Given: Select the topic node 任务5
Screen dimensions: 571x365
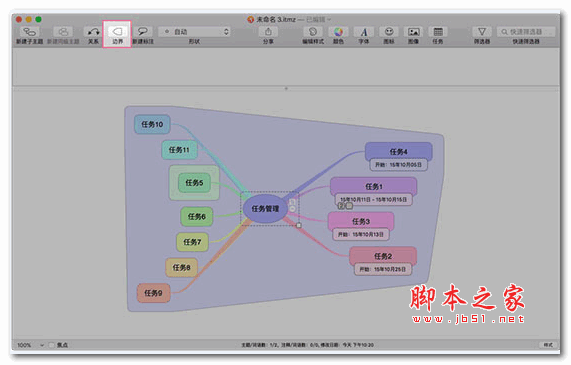Looking at the screenshot, I should click(x=194, y=182).
